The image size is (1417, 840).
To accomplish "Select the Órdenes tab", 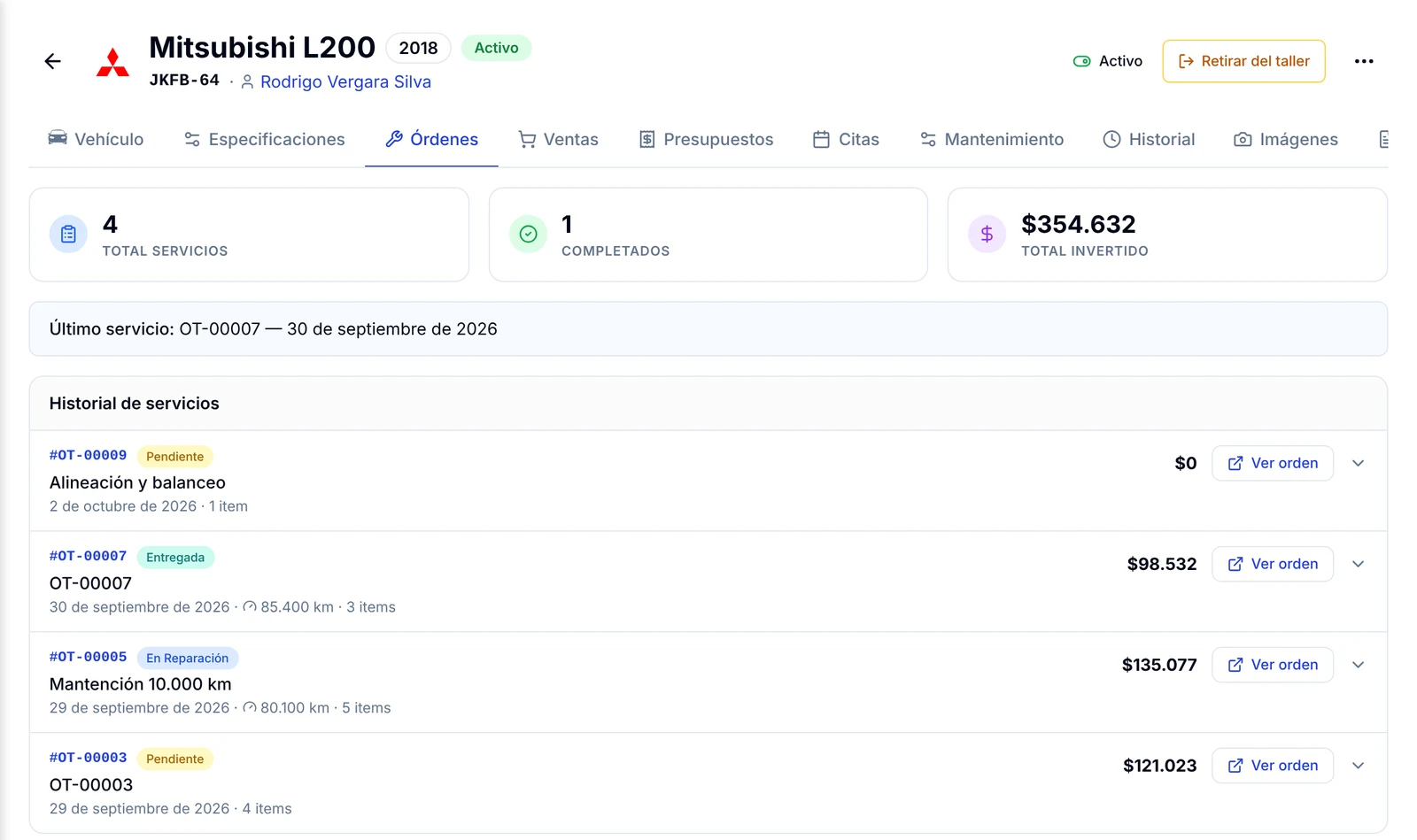I will 431,140.
